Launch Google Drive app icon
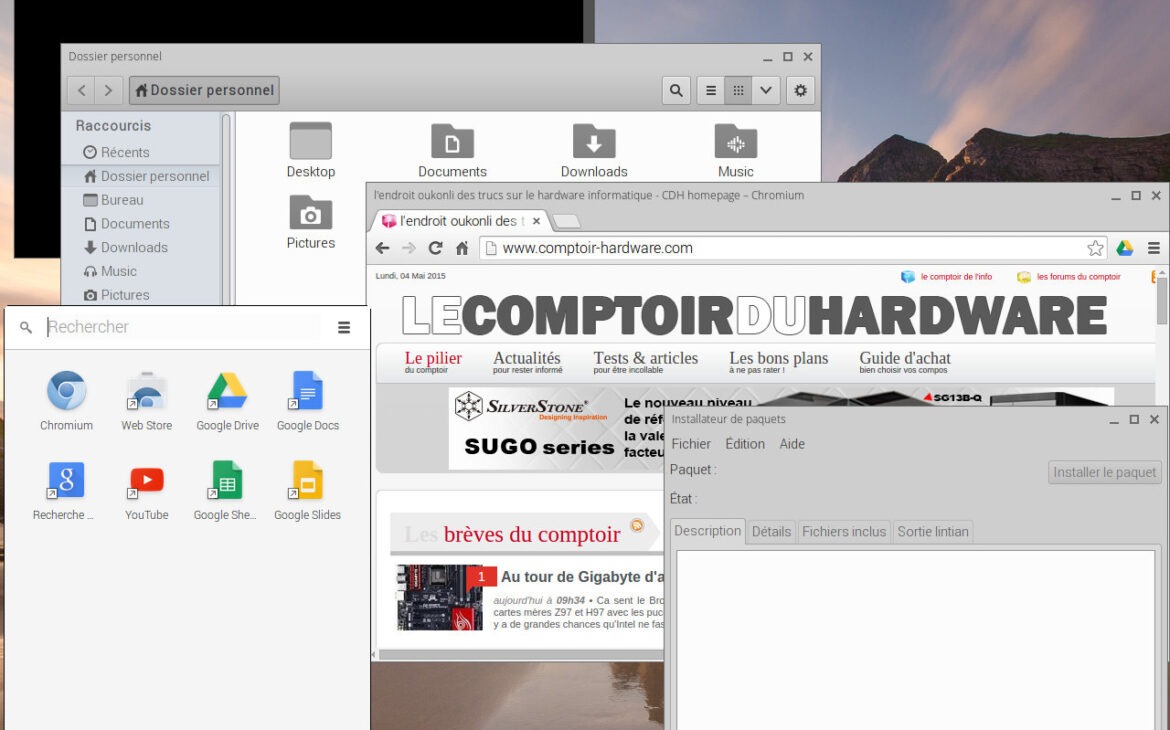 point(227,391)
